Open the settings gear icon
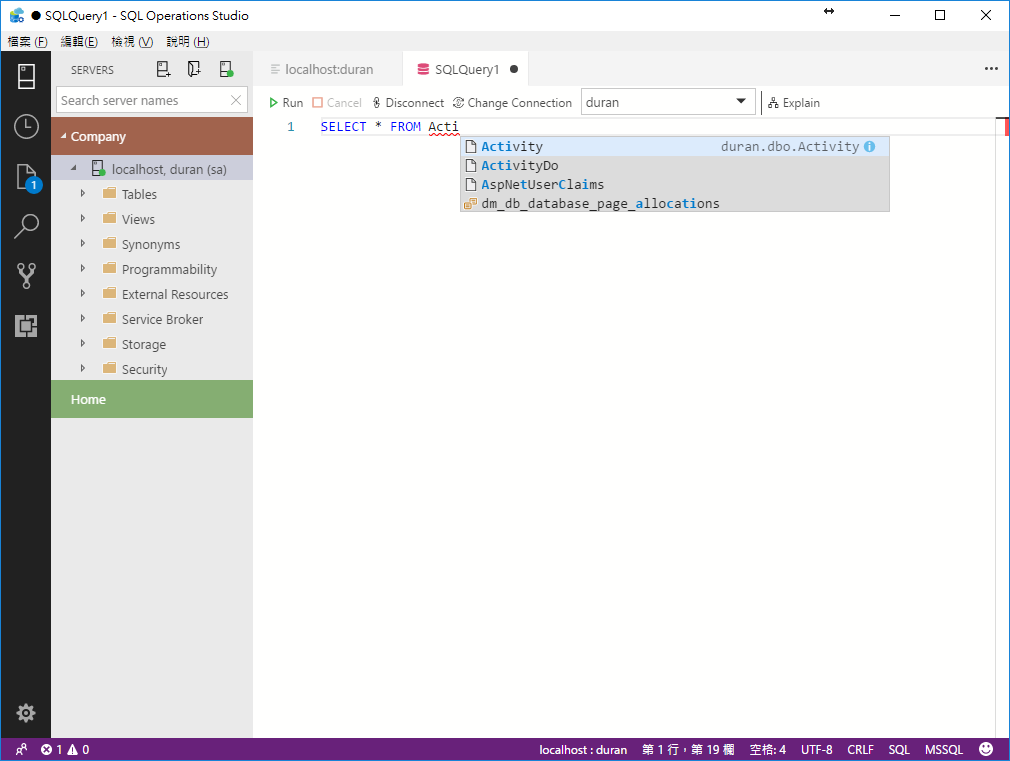 (x=26, y=713)
